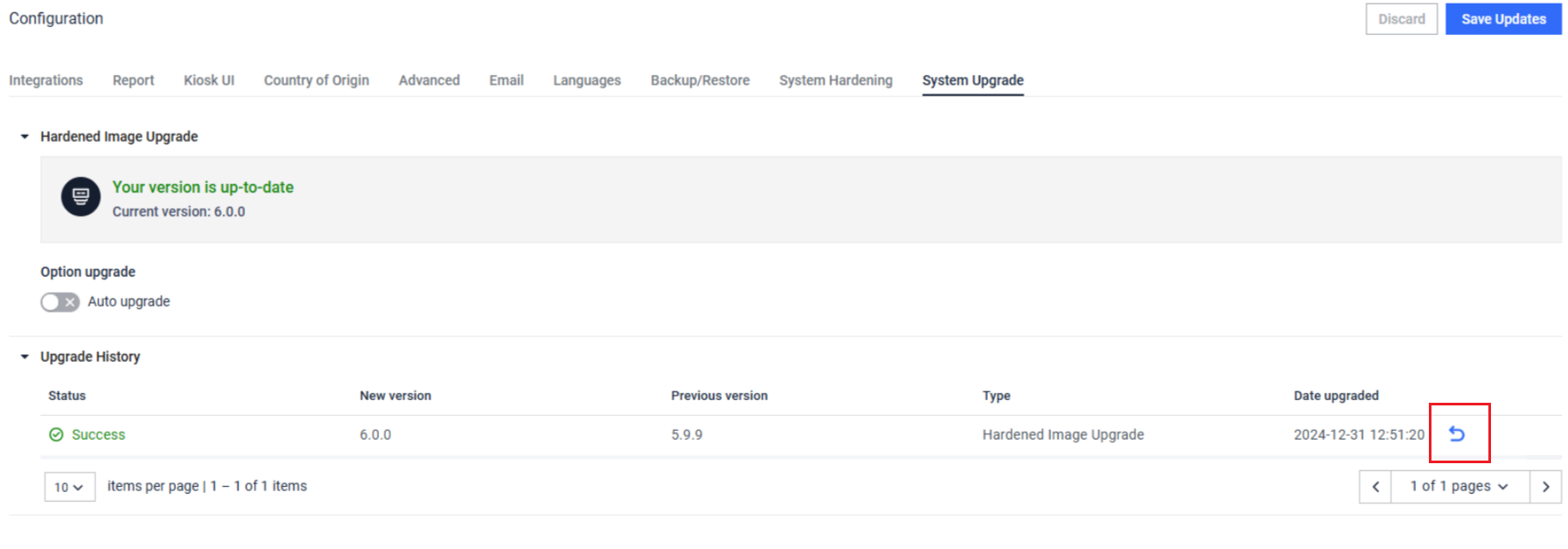Open the Email tab
Screen dimensions: 1568x549
pos(507,80)
